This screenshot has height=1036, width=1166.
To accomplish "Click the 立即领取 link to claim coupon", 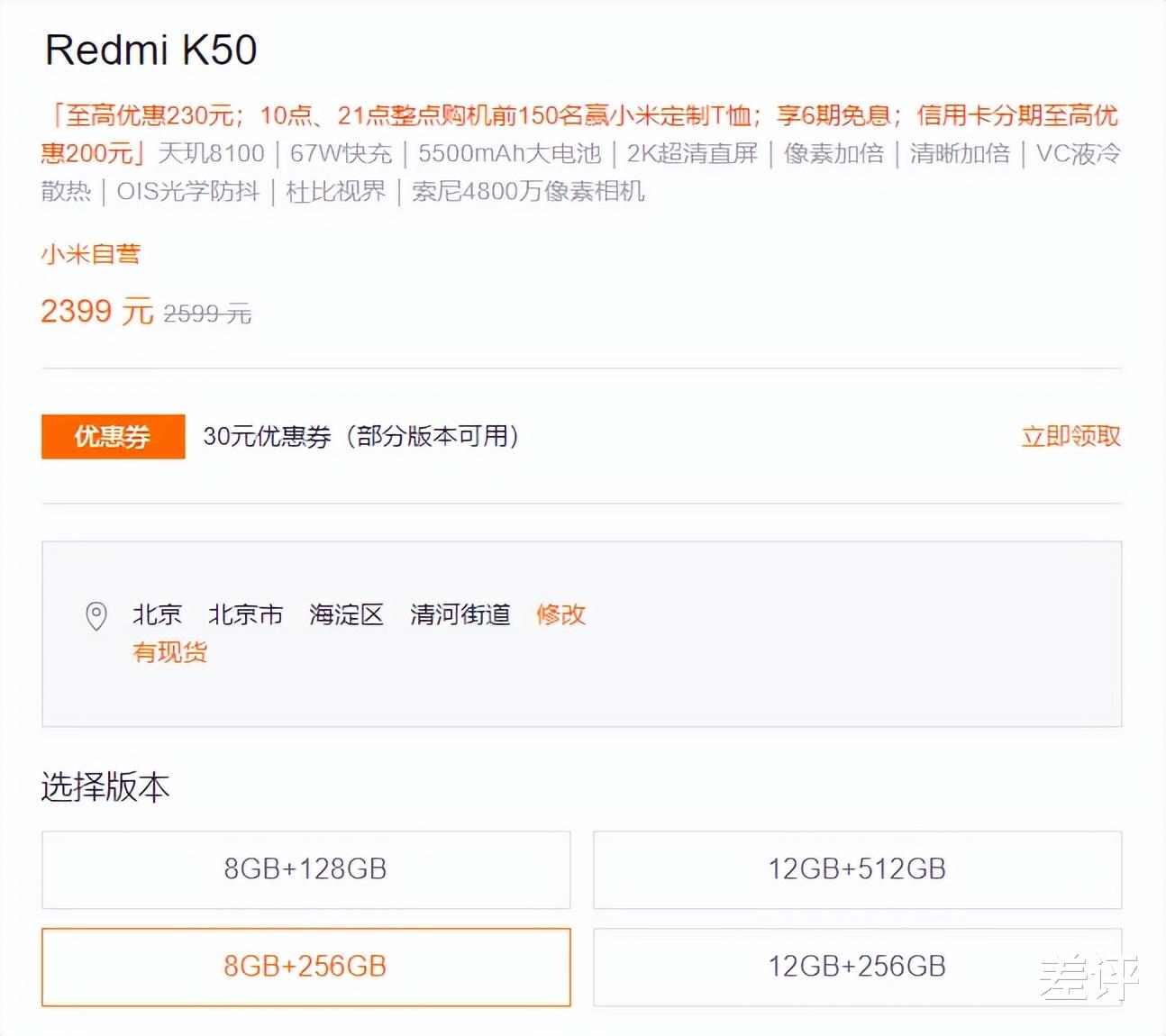I will (x=1070, y=436).
